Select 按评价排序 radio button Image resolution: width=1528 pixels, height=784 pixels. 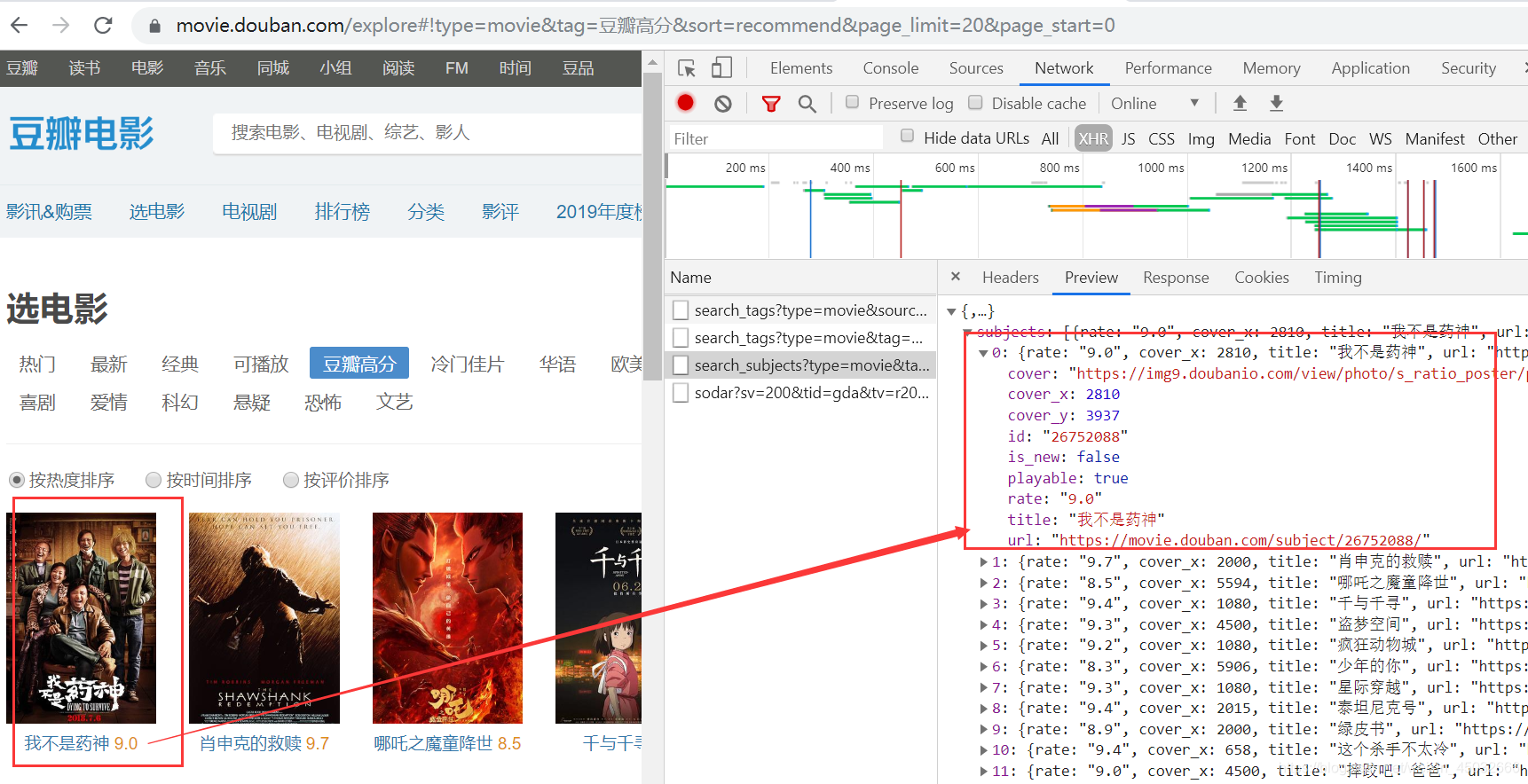coord(290,480)
